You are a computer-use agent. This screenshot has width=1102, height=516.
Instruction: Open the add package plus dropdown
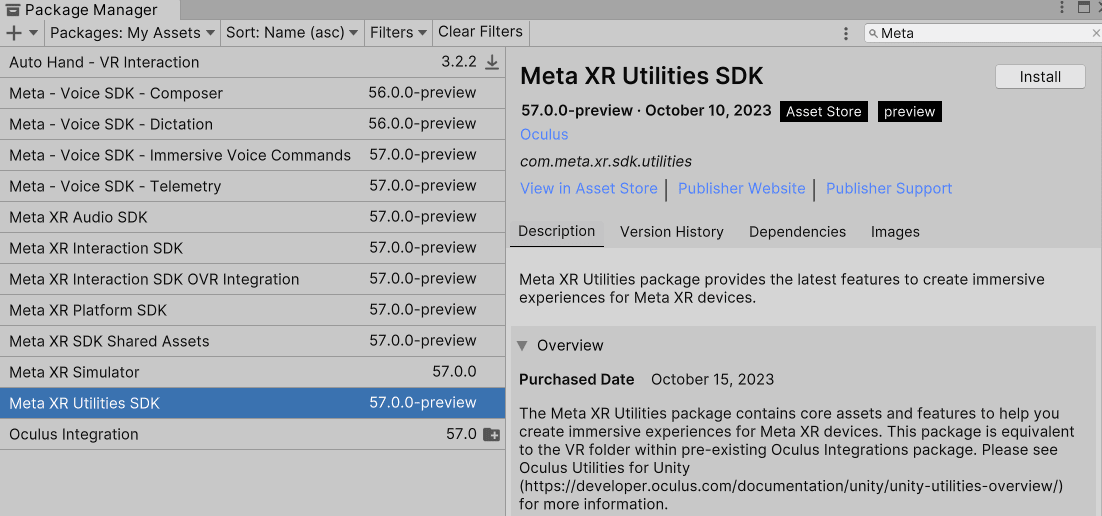pyautogui.click(x=22, y=32)
